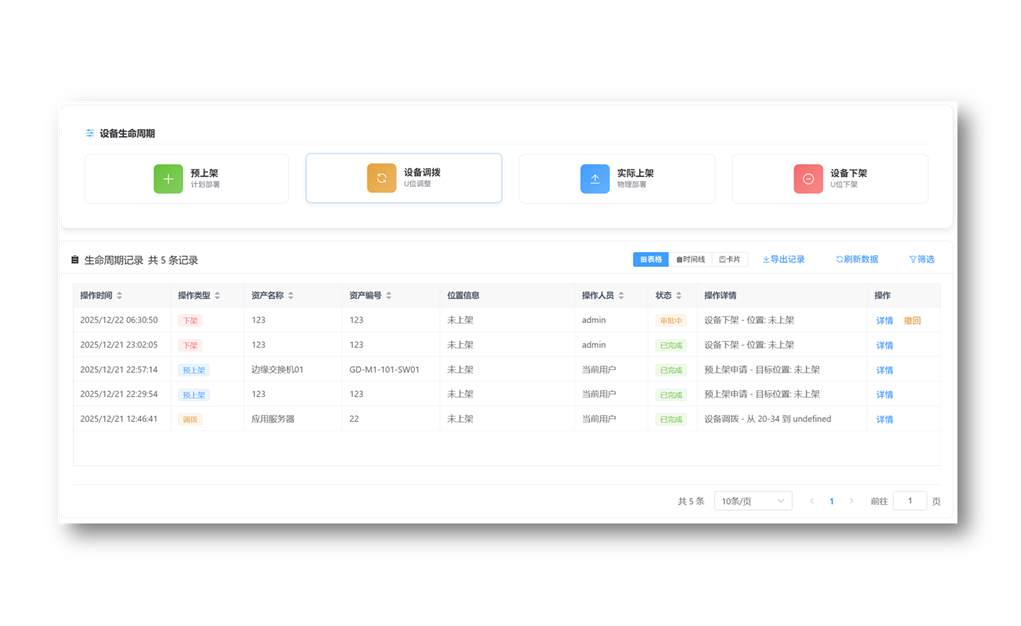This screenshot has height=626, width=1021.
Task: Sort by 操作人员 column header
Action: [x=598, y=296]
